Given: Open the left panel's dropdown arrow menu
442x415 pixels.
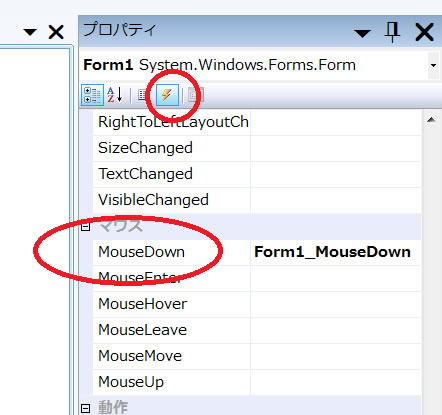Looking at the screenshot, I should tap(30, 32).
